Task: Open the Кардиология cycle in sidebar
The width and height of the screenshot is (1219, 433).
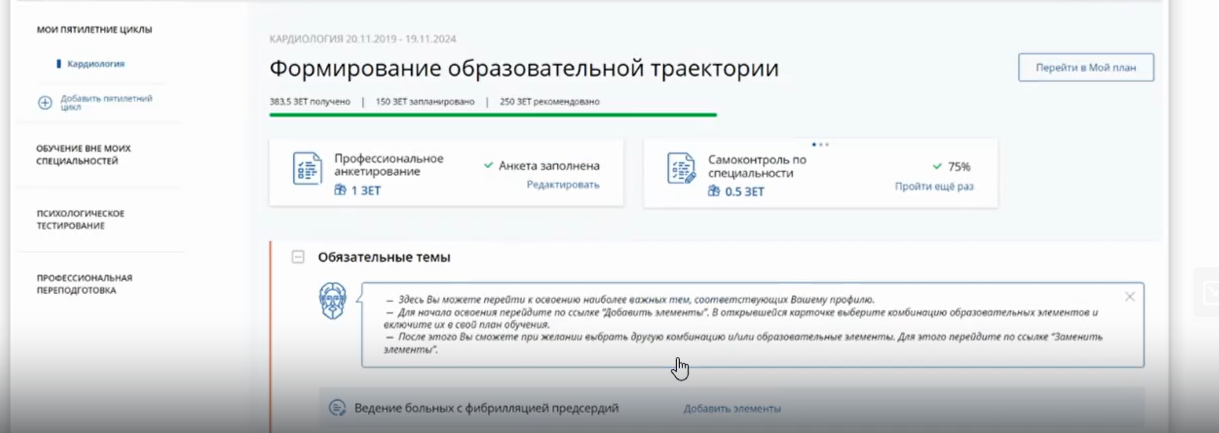Action: [96, 64]
